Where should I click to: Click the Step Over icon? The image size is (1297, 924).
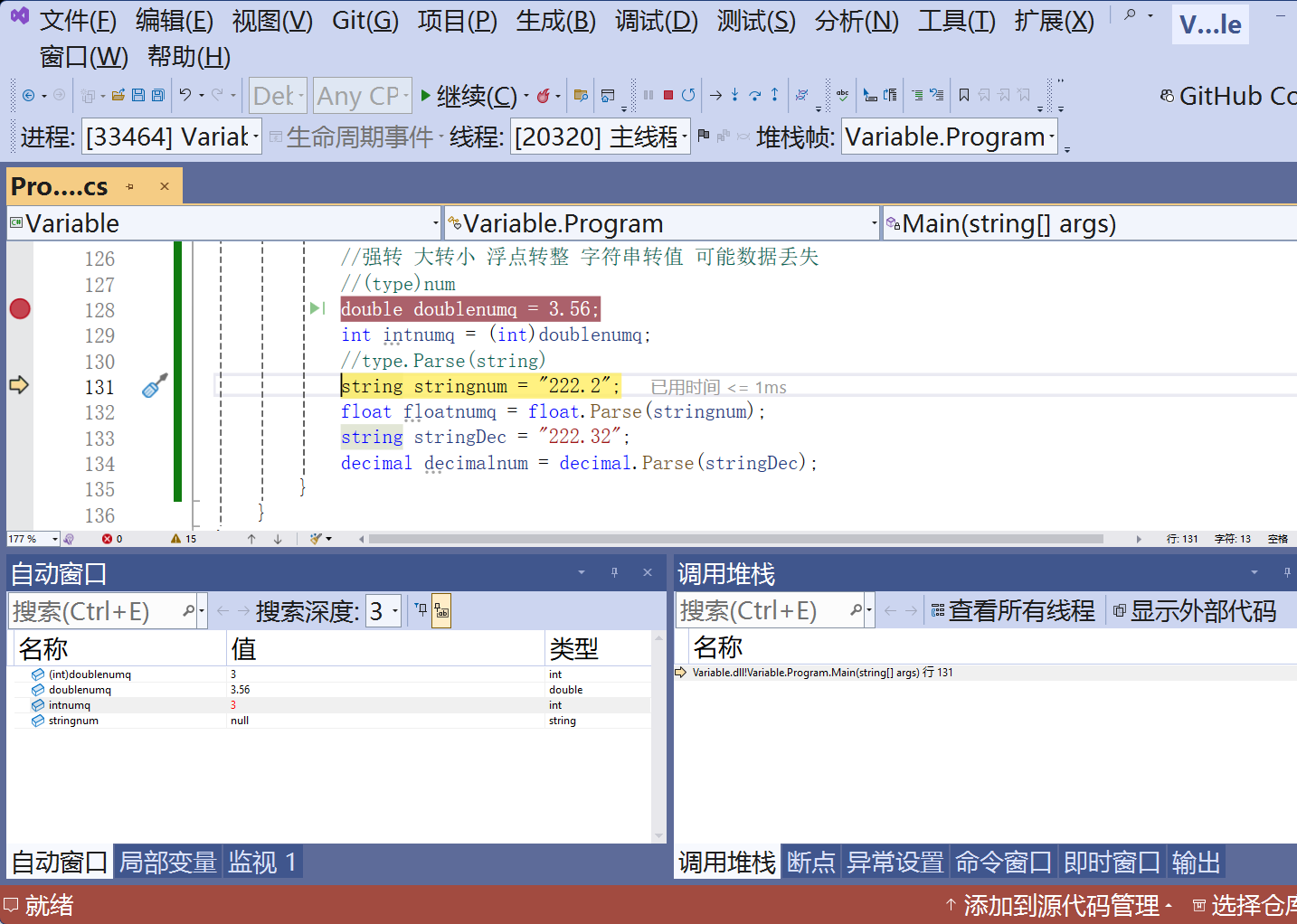pyautogui.click(x=755, y=95)
